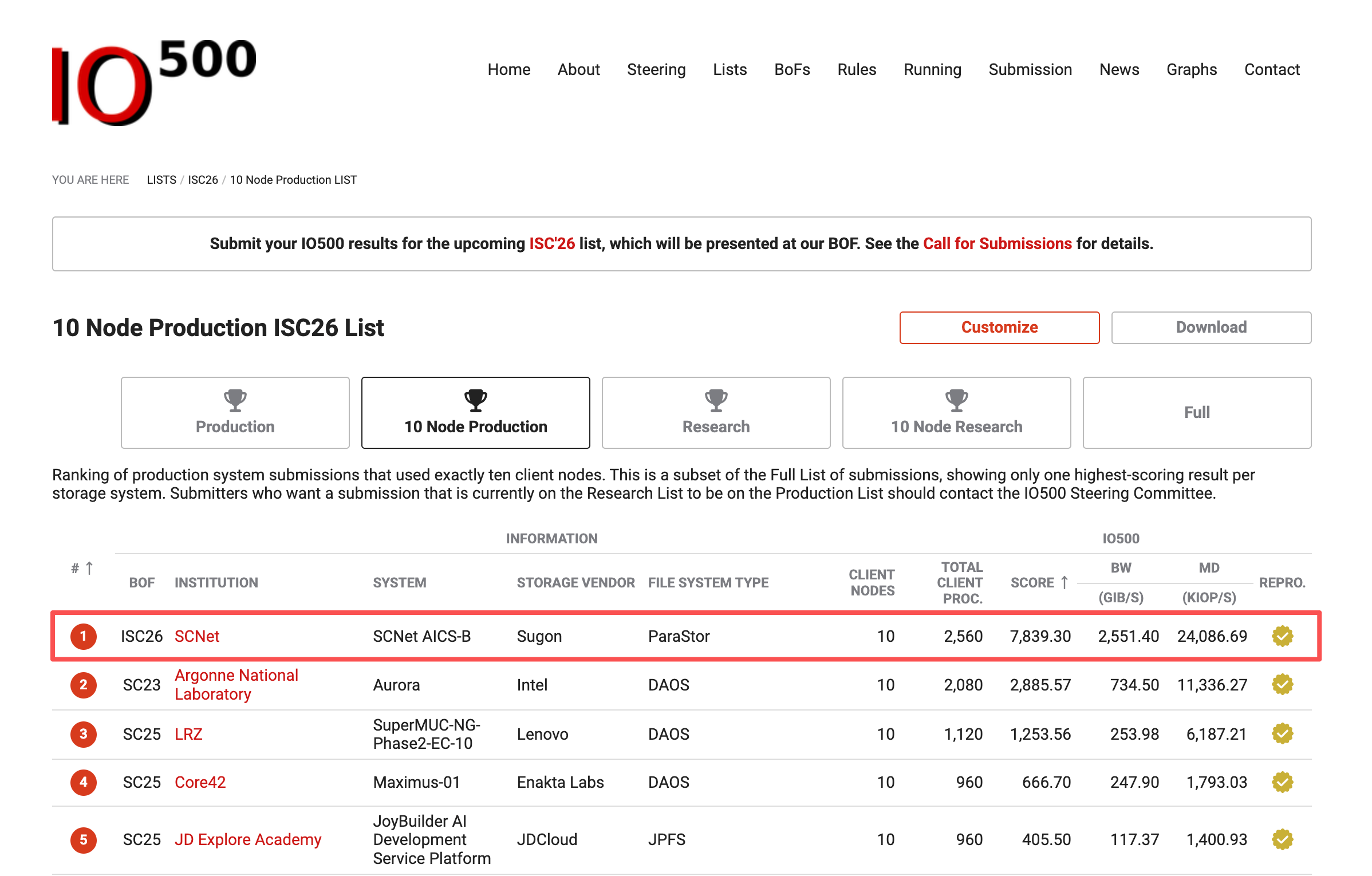
Task: Sort table by SCORE column arrow
Action: coord(1064,582)
